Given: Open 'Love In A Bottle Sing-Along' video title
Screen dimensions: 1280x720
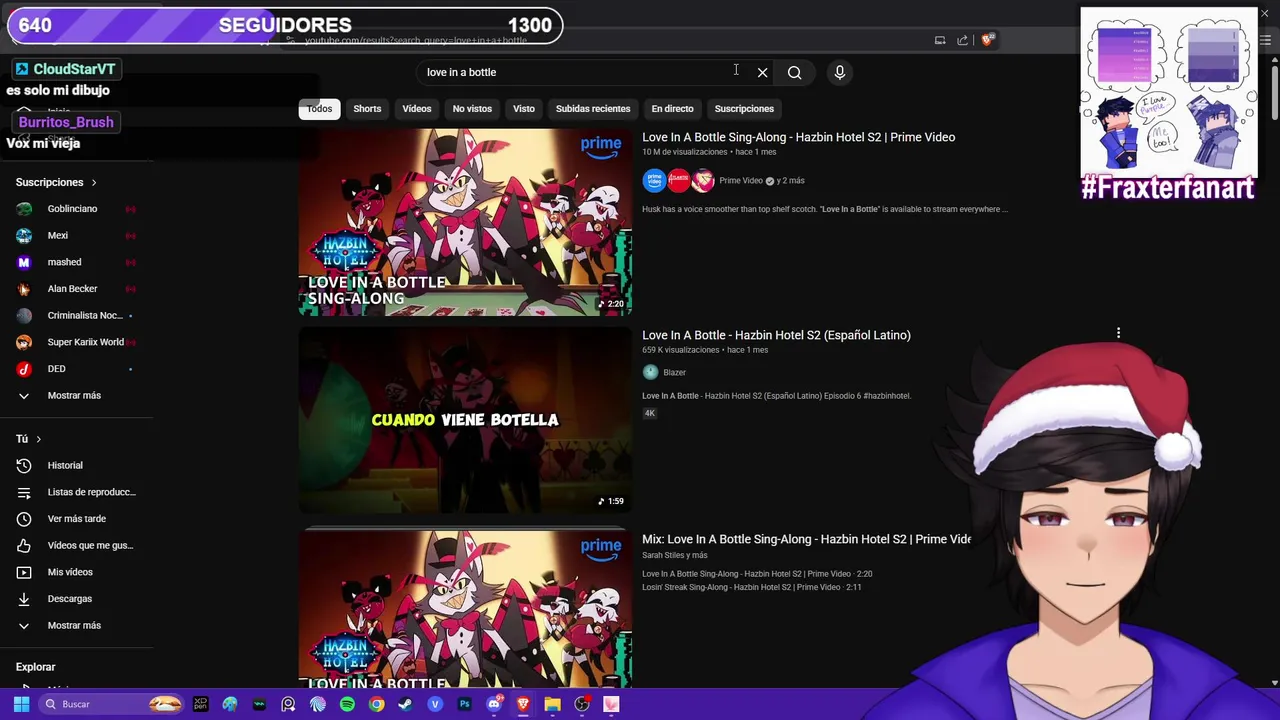Looking at the screenshot, I should point(798,137).
